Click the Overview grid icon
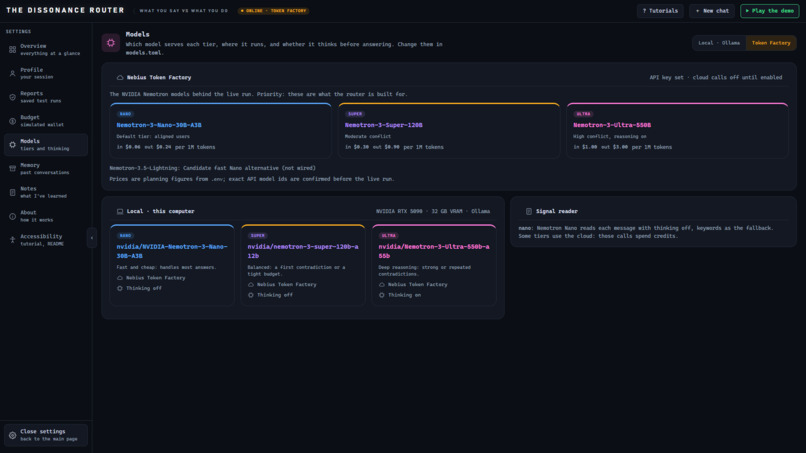The width and height of the screenshot is (806, 453). 12,49
